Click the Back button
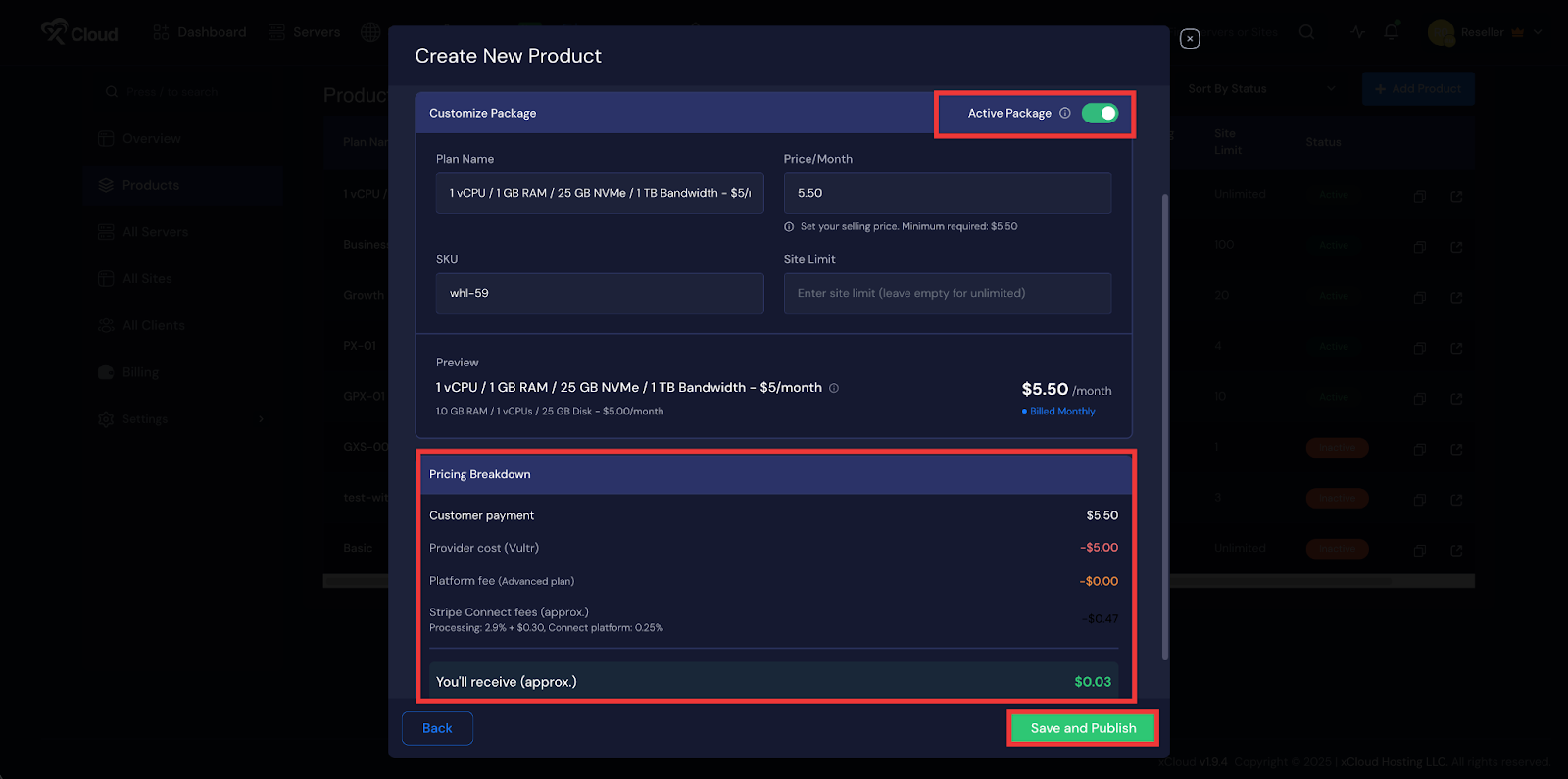The width and height of the screenshot is (1568, 779). (x=437, y=728)
